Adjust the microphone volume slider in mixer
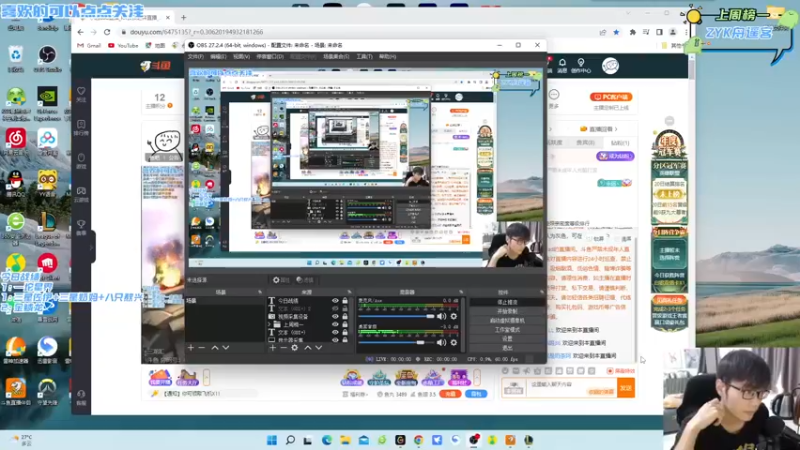The width and height of the screenshot is (800, 450). click(396, 316)
